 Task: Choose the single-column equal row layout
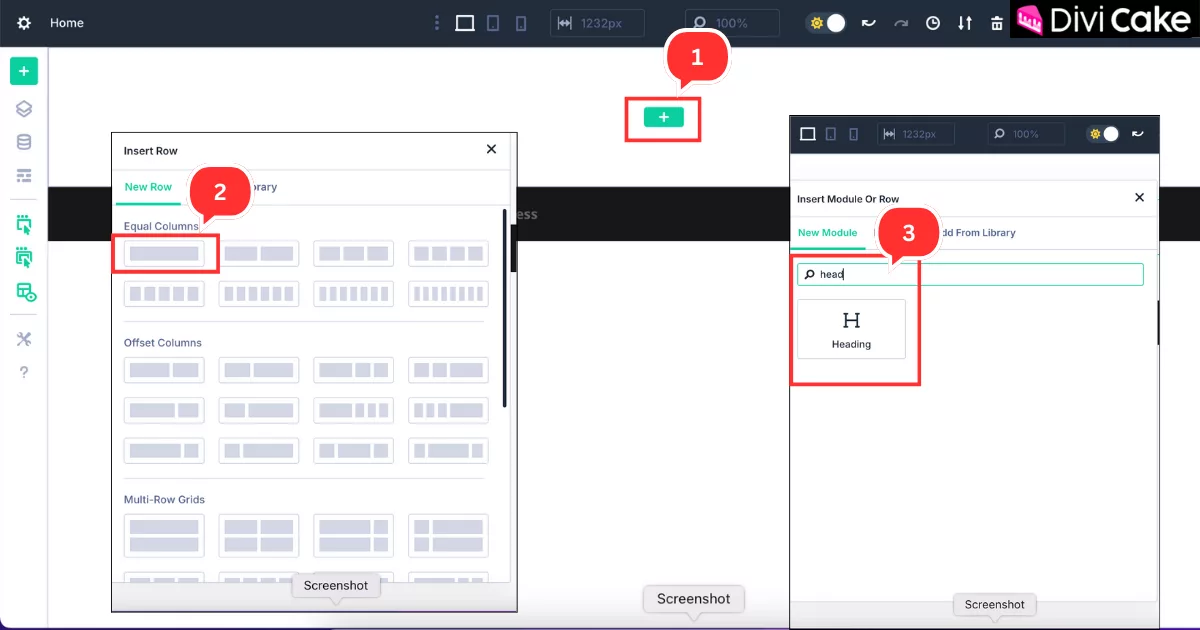pos(164,253)
